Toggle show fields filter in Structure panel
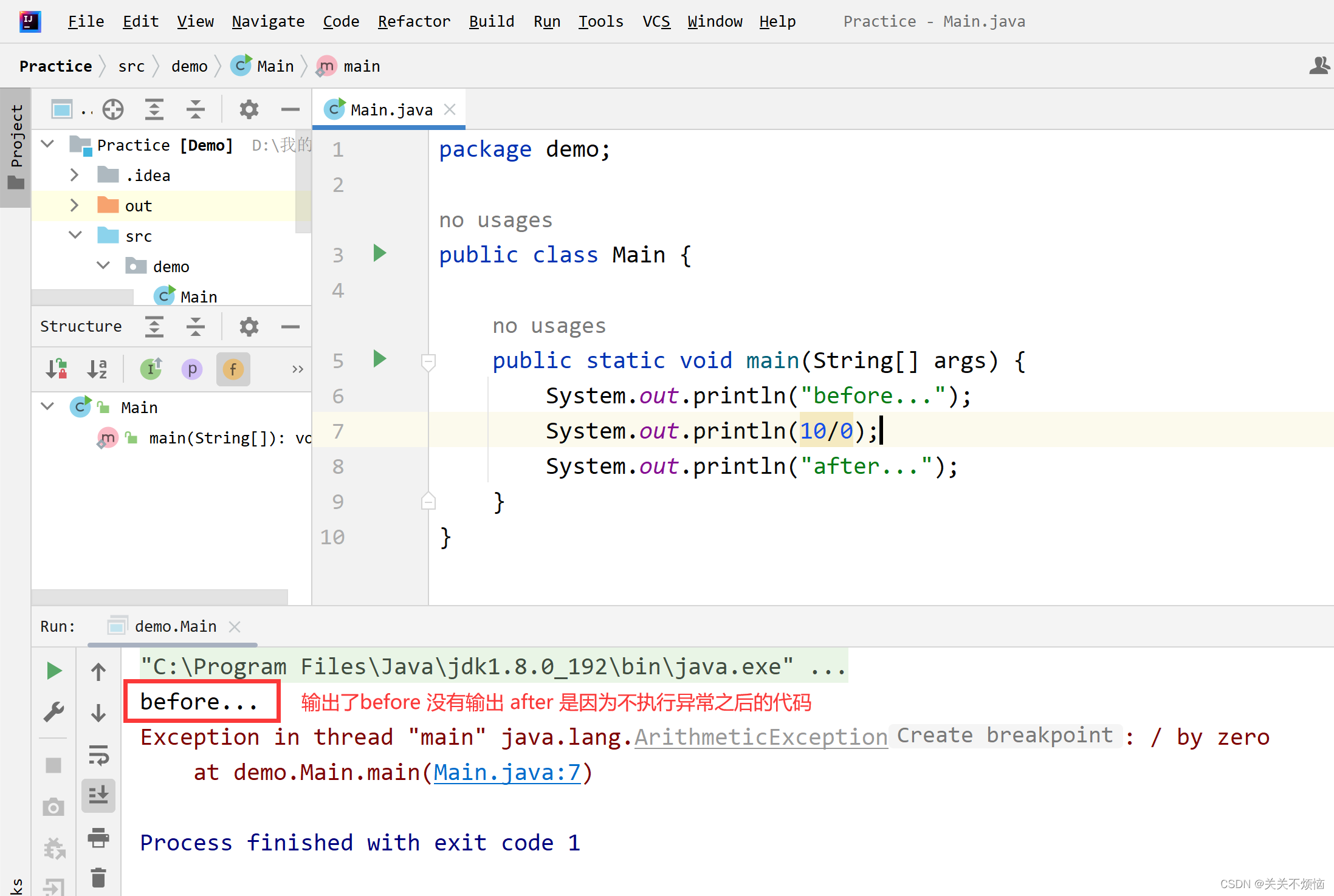1334x896 pixels. (233, 369)
